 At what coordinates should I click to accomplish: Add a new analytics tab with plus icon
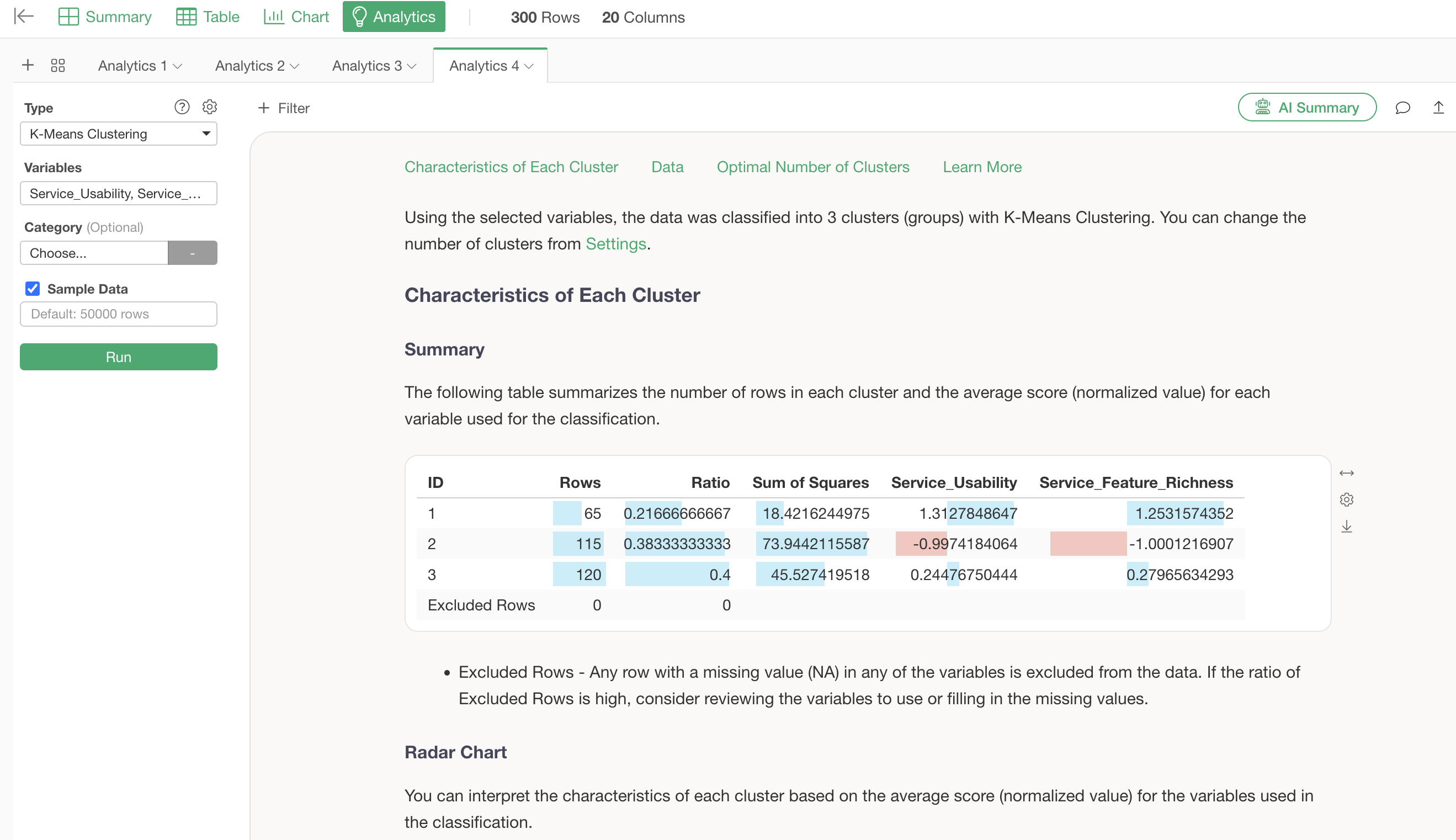(x=28, y=65)
